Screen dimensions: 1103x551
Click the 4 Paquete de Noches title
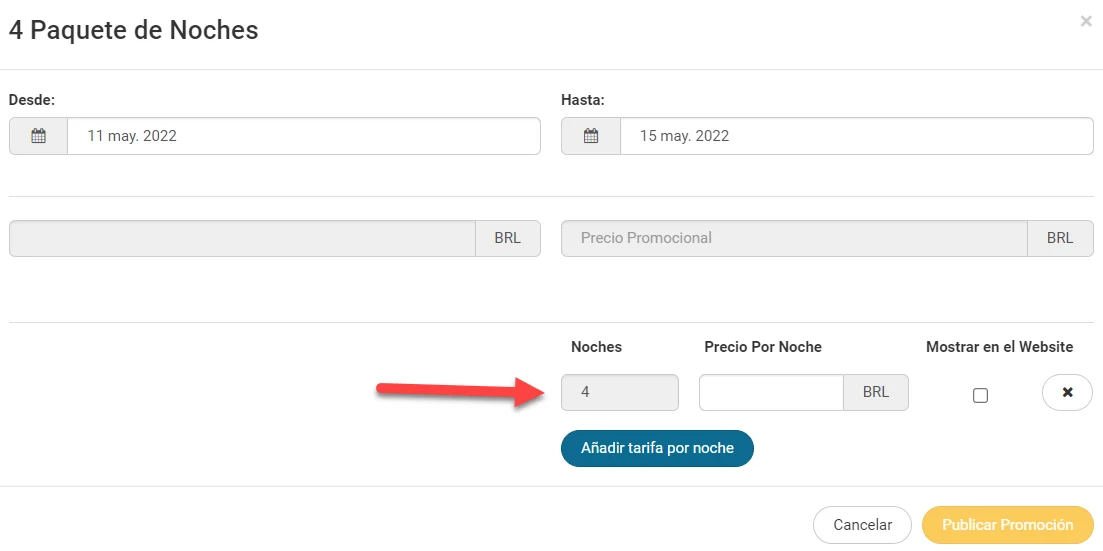[133, 30]
